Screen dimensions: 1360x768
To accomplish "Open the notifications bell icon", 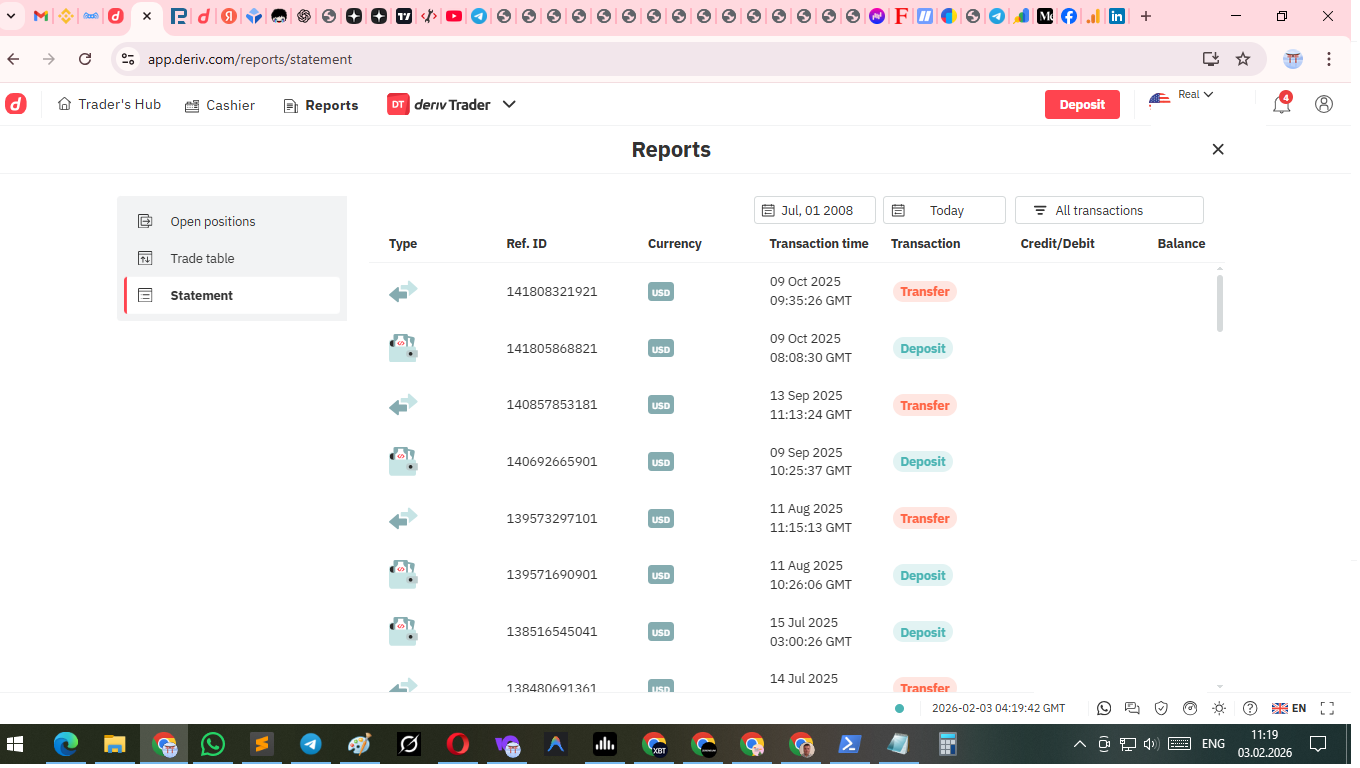I will tap(1281, 104).
